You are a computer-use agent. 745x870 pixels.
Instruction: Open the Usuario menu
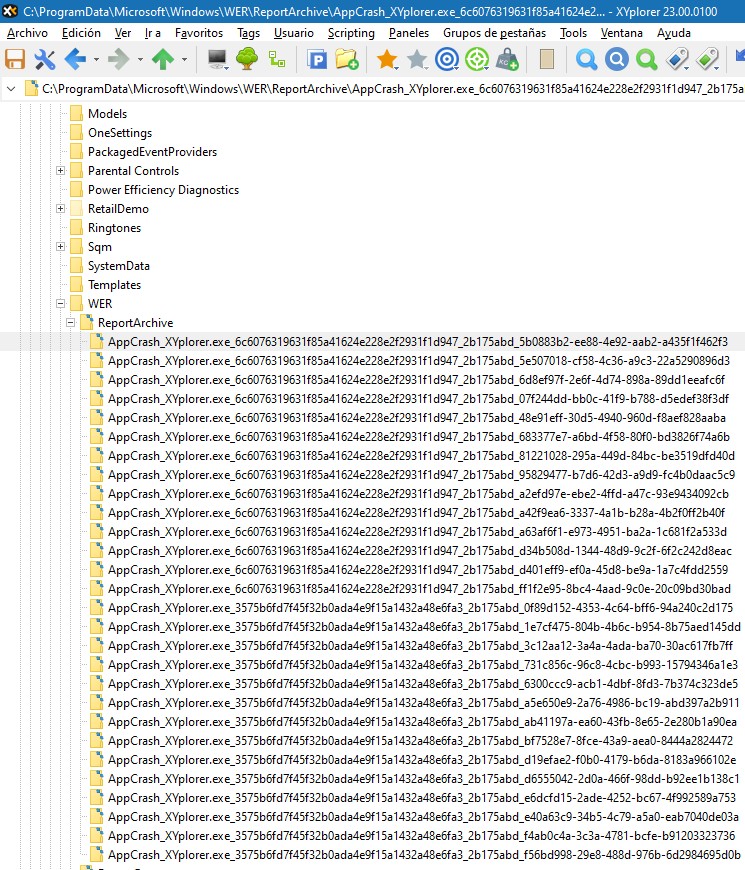tap(293, 33)
